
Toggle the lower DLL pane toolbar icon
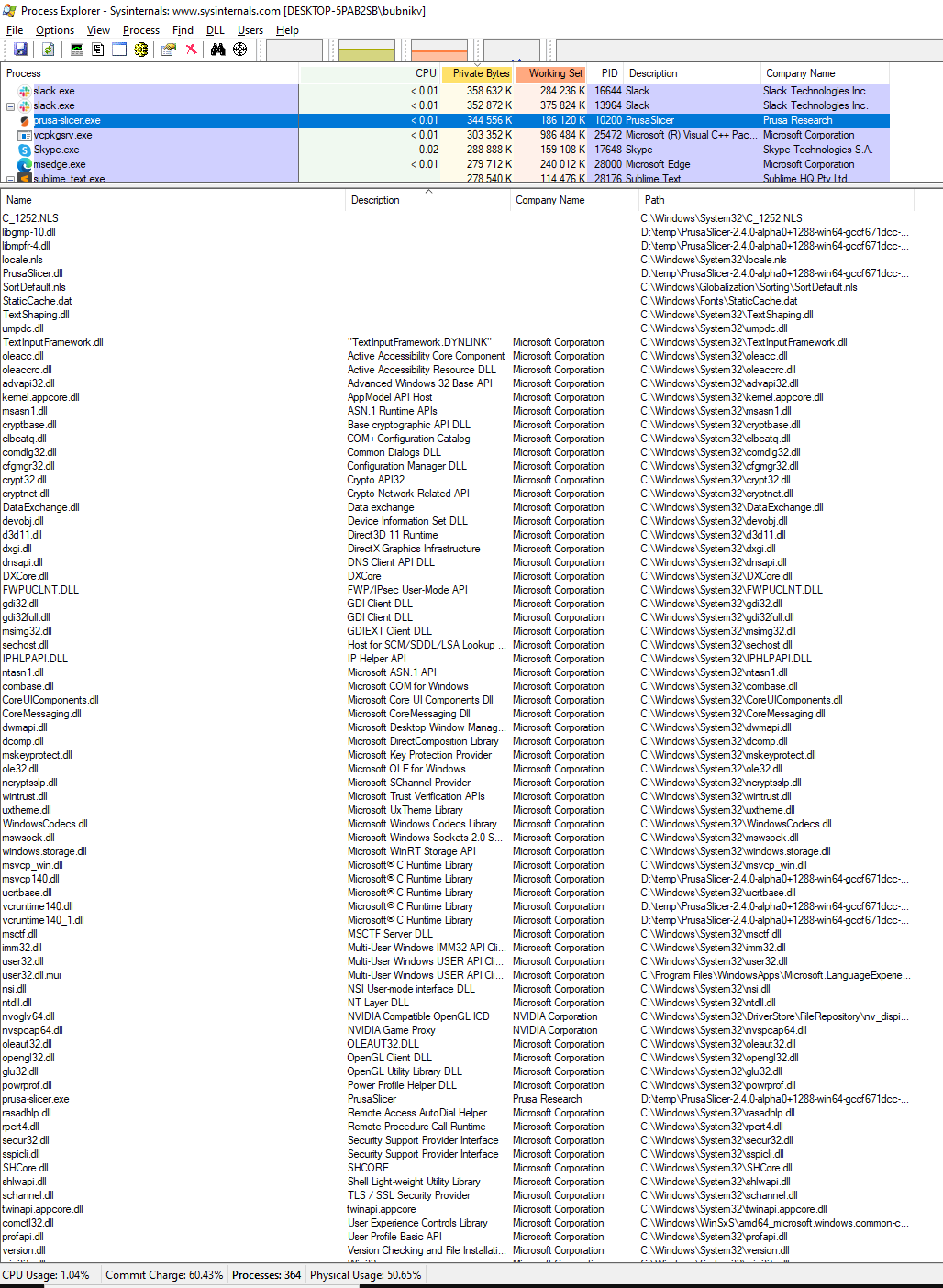[119, 49]
